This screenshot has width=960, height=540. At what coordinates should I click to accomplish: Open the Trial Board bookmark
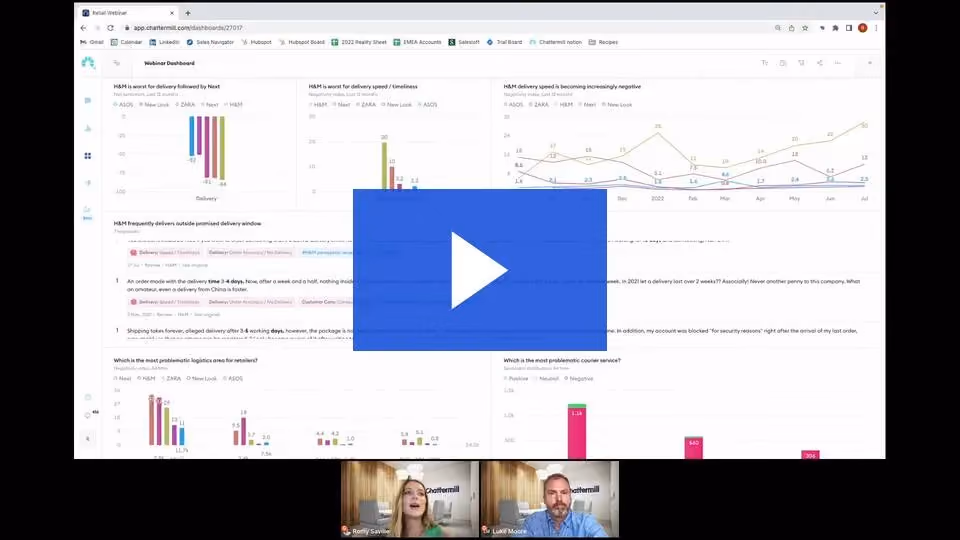tap(504, 42)
